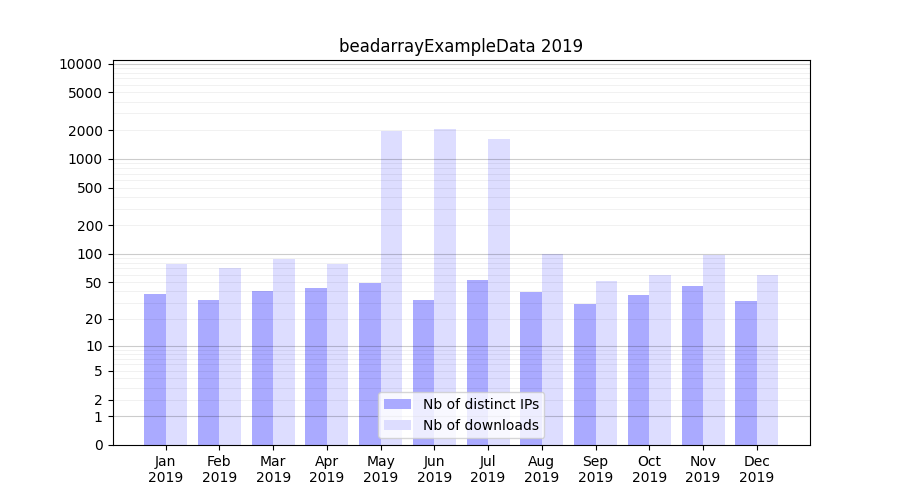The width and height of the screenshot is (900, 500).
Task: Select the 'Nb of distinct IPs' legend label
Action: 480,404
